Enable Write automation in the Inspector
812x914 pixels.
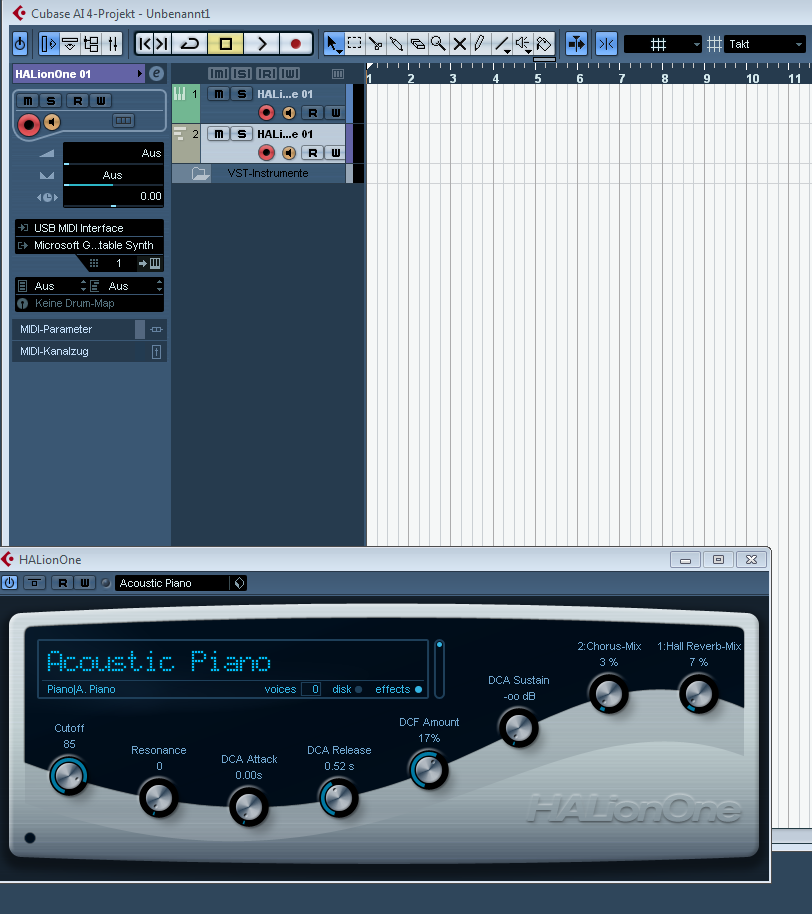(x=100, y=101)
